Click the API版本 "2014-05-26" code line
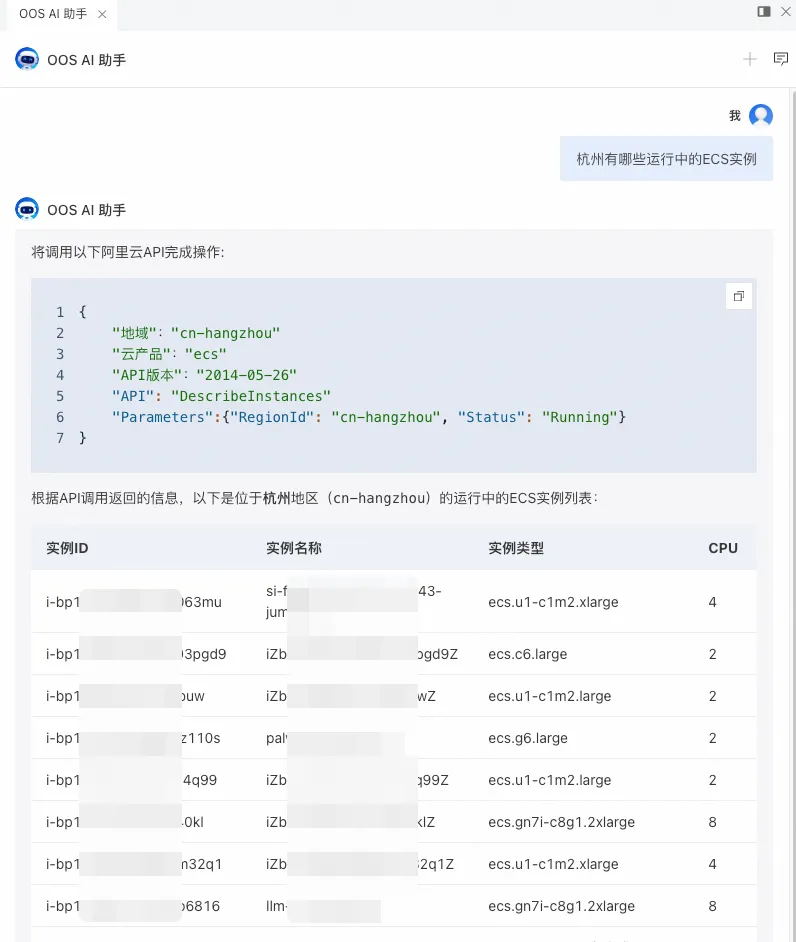The width and height of the screenshot is (796, 942). [x=204, y=375]
